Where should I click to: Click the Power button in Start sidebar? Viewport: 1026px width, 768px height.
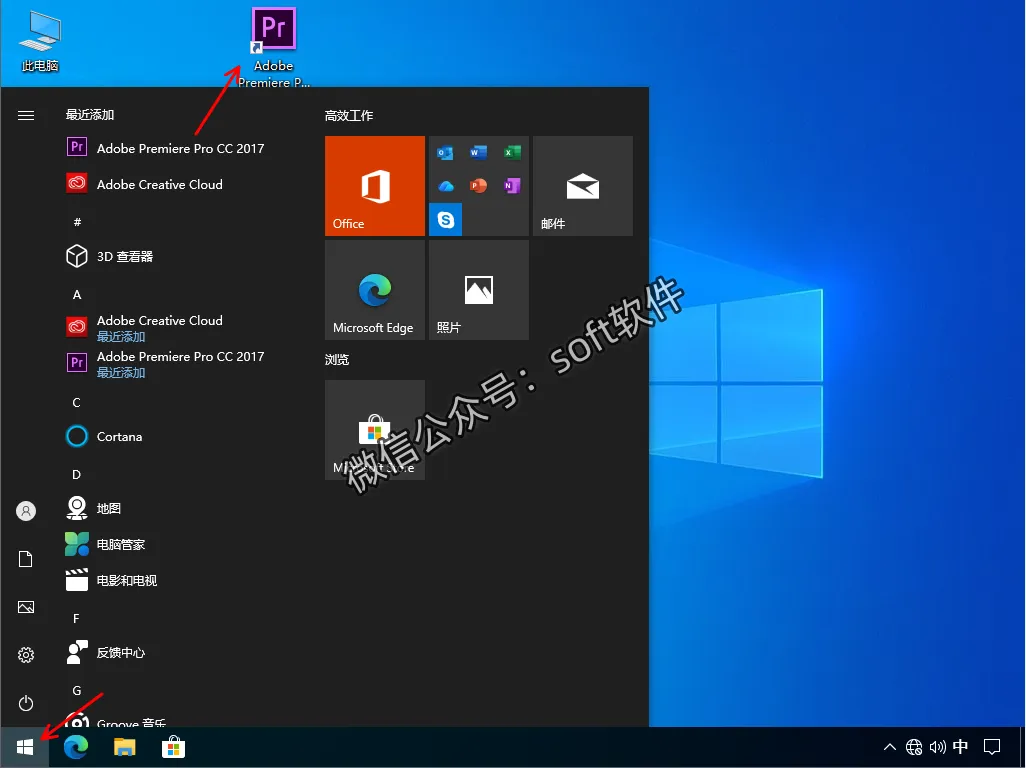point(26,703)
